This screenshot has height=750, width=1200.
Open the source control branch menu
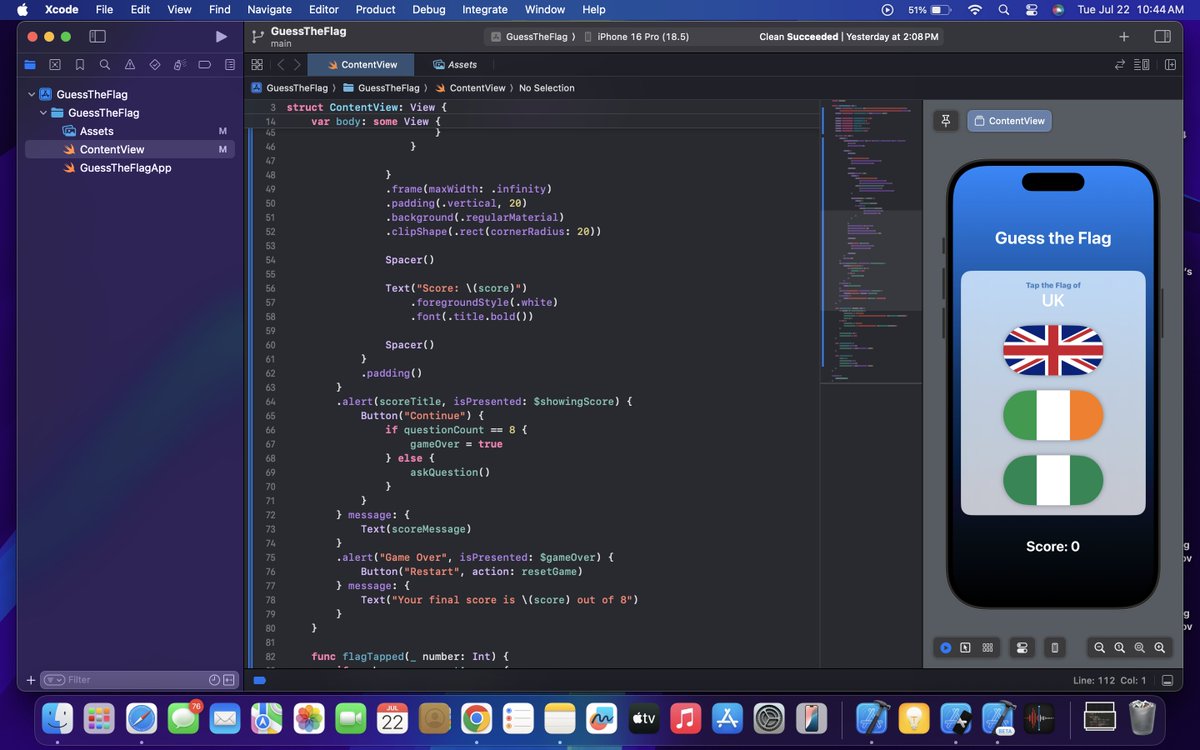tap(258, 37)
